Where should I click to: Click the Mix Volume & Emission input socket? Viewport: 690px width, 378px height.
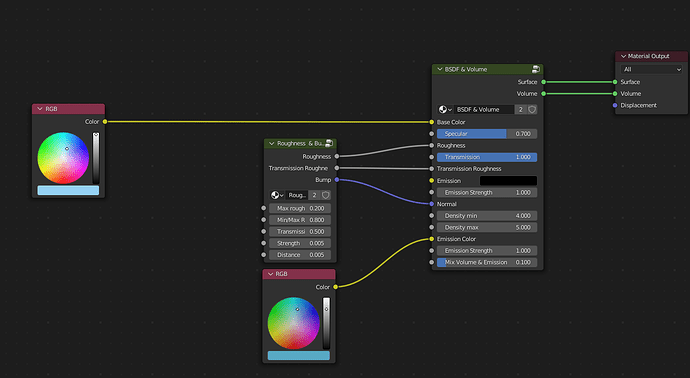(432, 262)
